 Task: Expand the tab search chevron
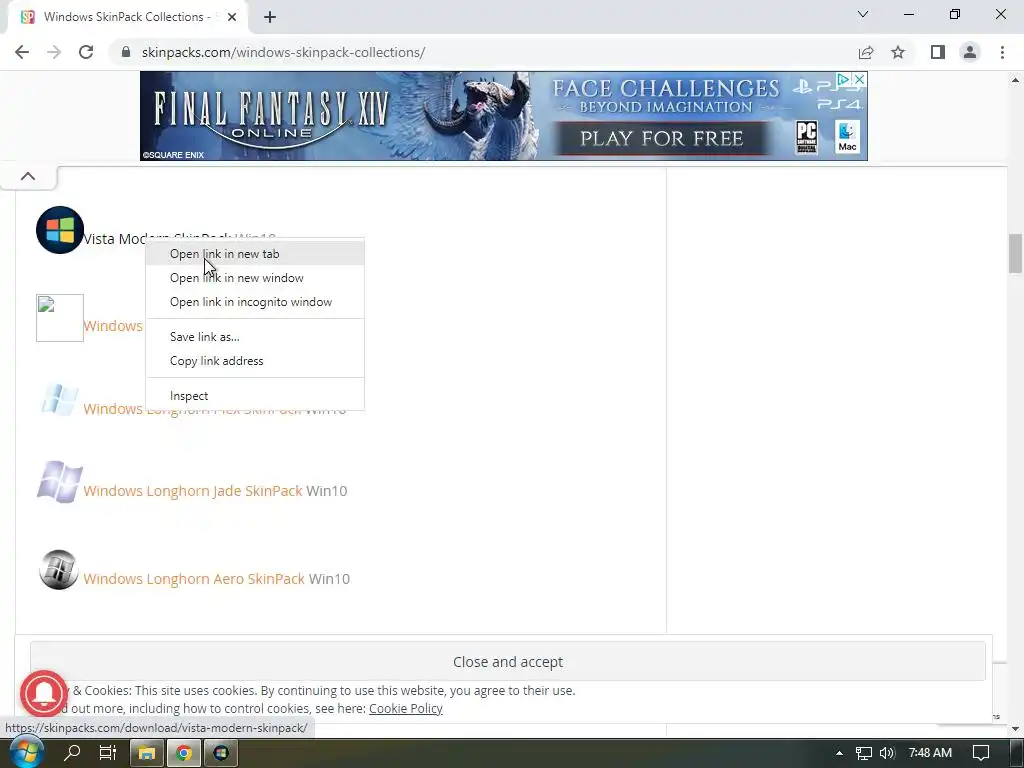(863, 14)
